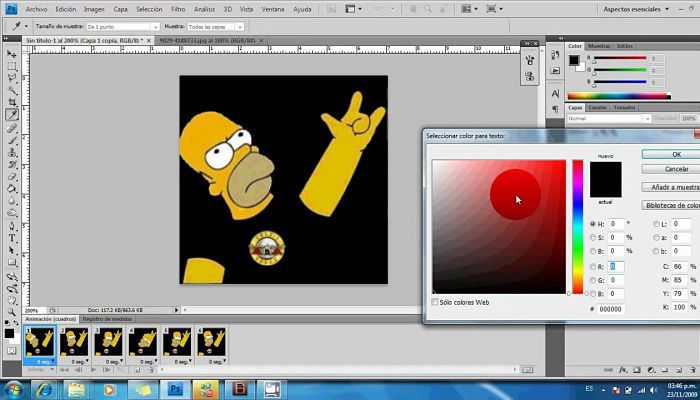Viewport: 700px width, 400px height.
Task: Select the Magic Wand tool
Action: (12, 91)
